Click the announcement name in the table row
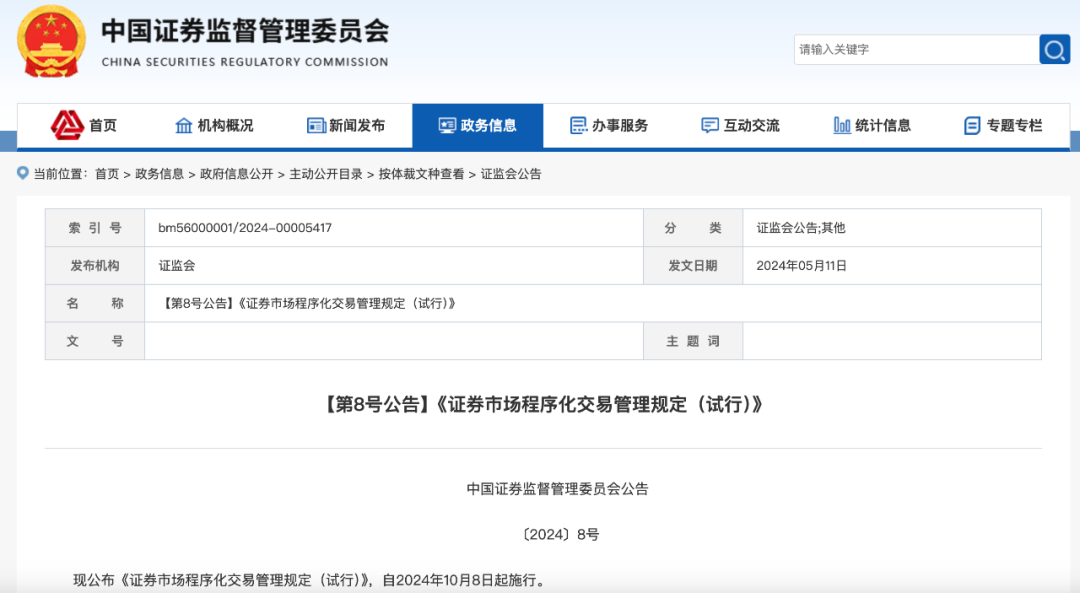This screenshot has width=1080, height=593. coord(308,304)
